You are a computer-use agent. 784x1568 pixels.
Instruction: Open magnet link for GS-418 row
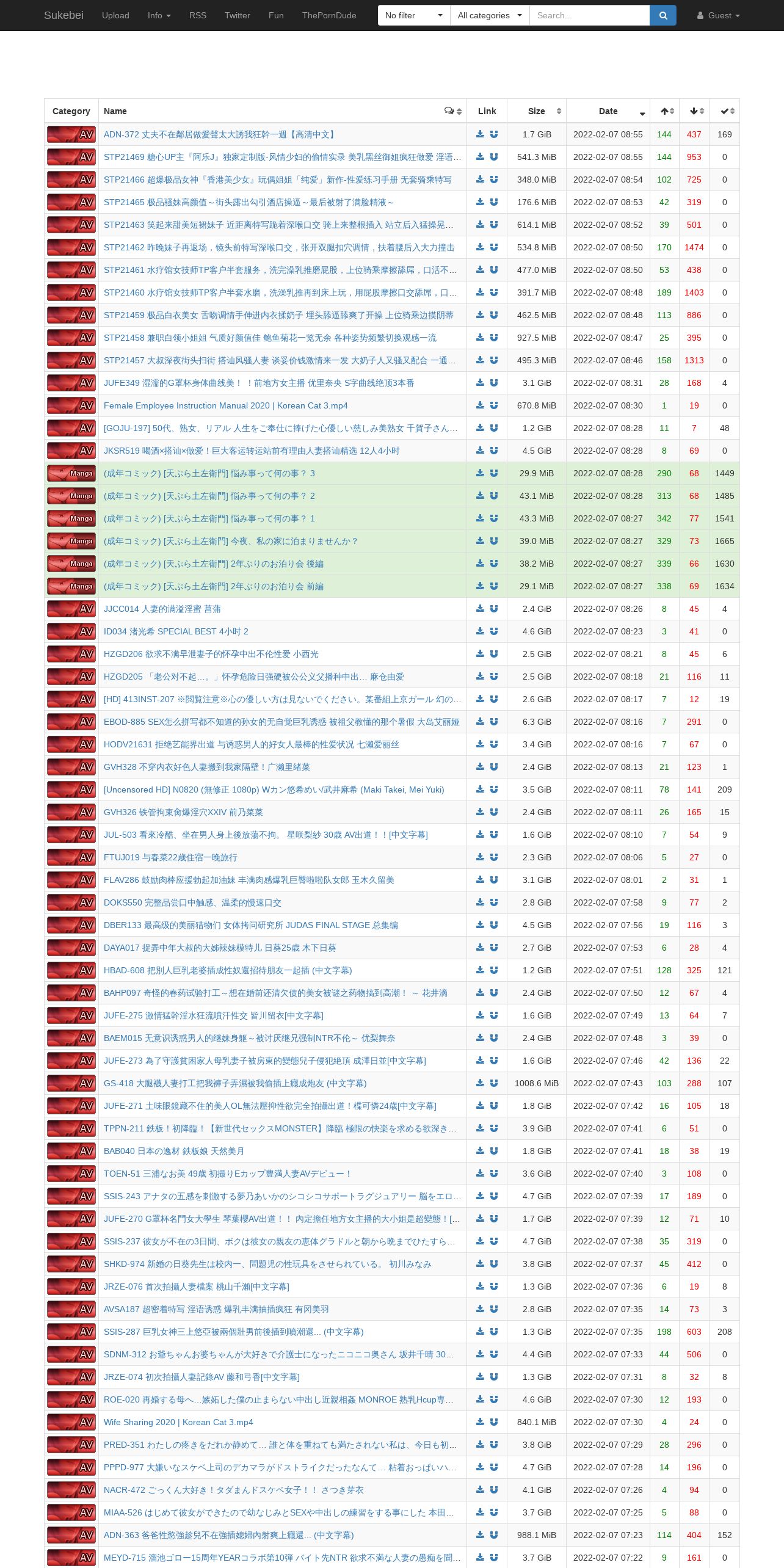[493, 1083]
